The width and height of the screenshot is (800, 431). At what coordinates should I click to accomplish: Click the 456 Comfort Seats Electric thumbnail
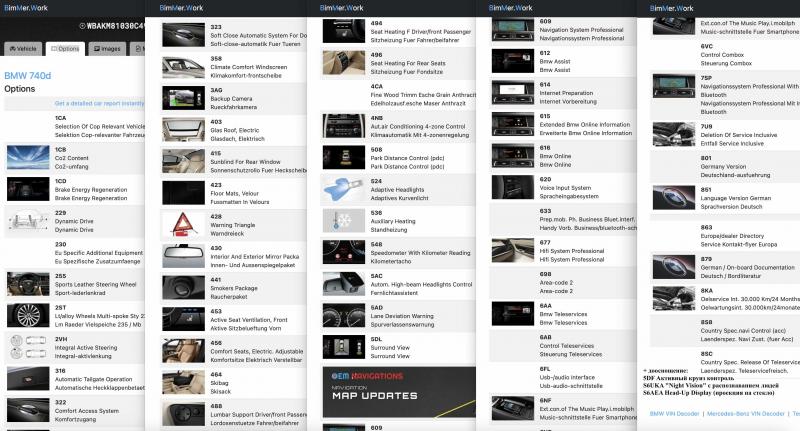click(184, 351)
